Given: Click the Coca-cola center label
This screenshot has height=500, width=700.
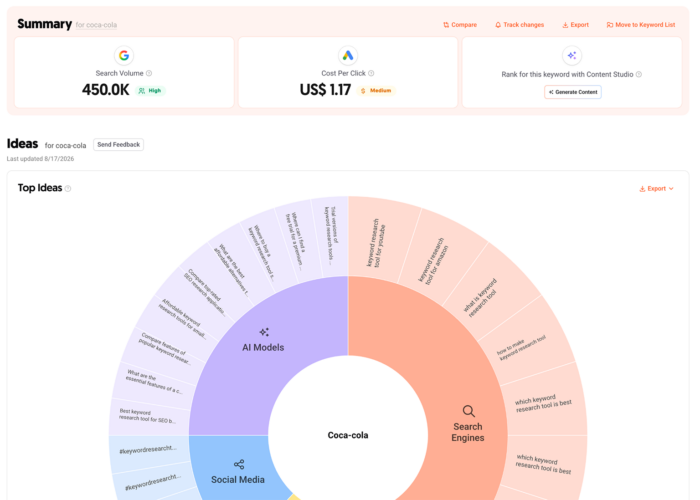Looking at the screenshot, I should 348,435.
